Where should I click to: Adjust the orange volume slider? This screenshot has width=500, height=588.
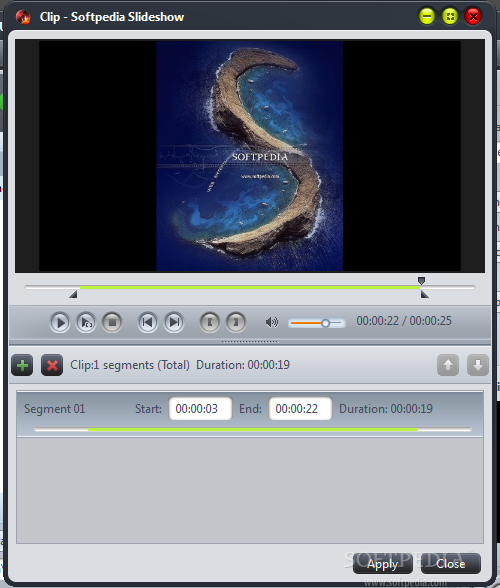tap(317, 323)
